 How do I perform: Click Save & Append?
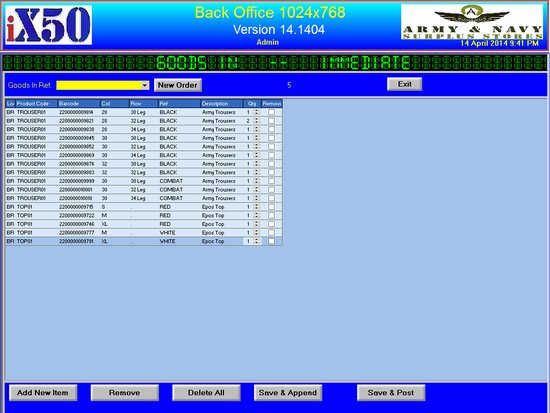coord(288,393)
